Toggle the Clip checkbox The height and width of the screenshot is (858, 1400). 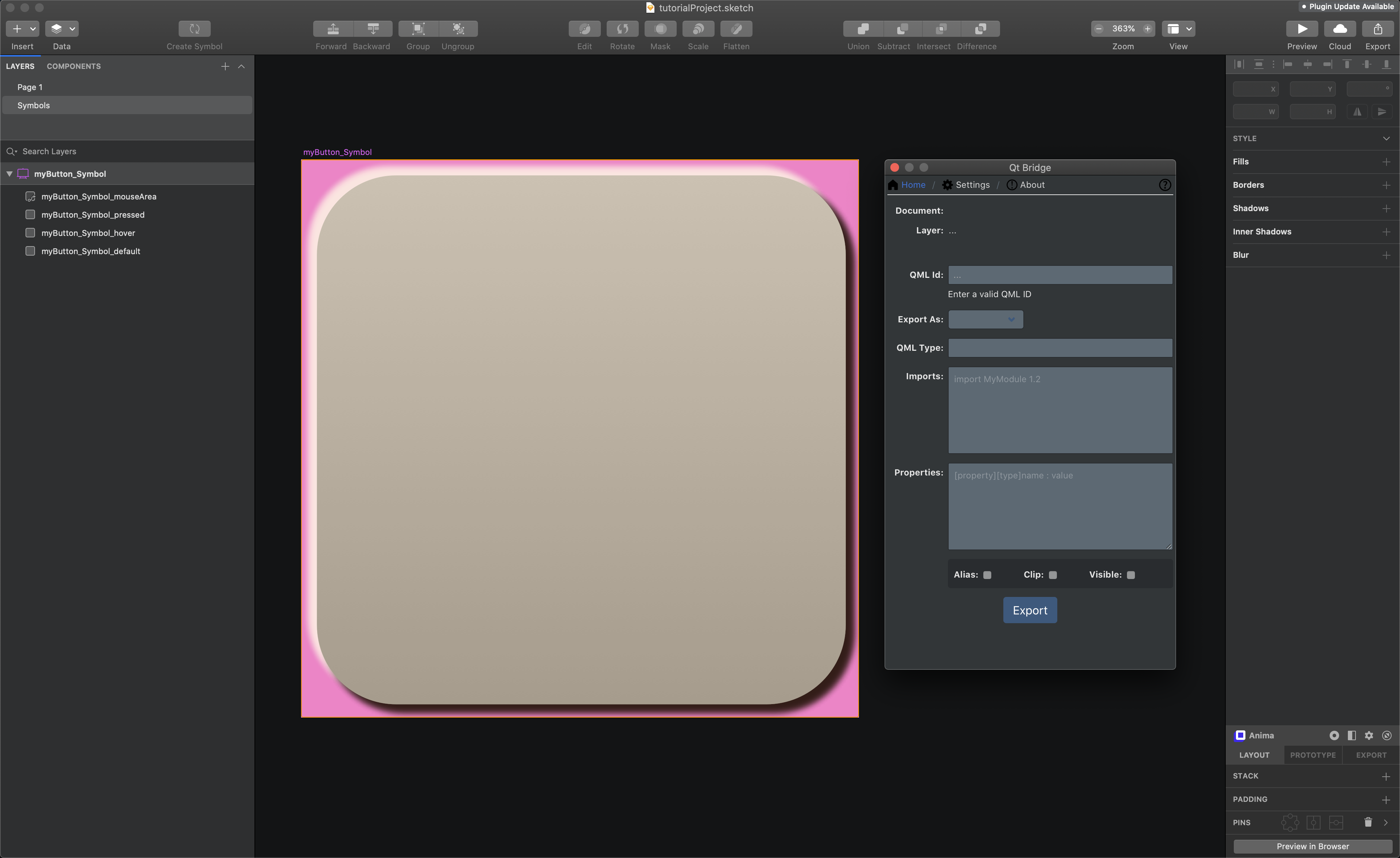pyautogui.click(x=1053, y=575)
